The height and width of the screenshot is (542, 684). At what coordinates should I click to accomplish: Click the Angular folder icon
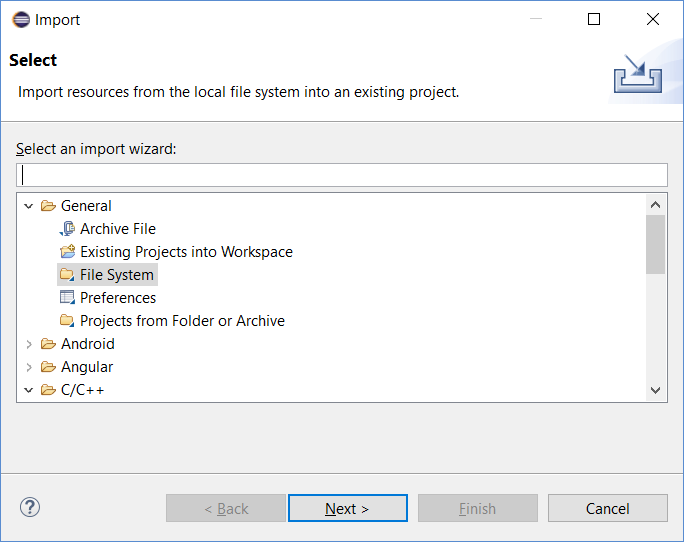click(48, 367)
